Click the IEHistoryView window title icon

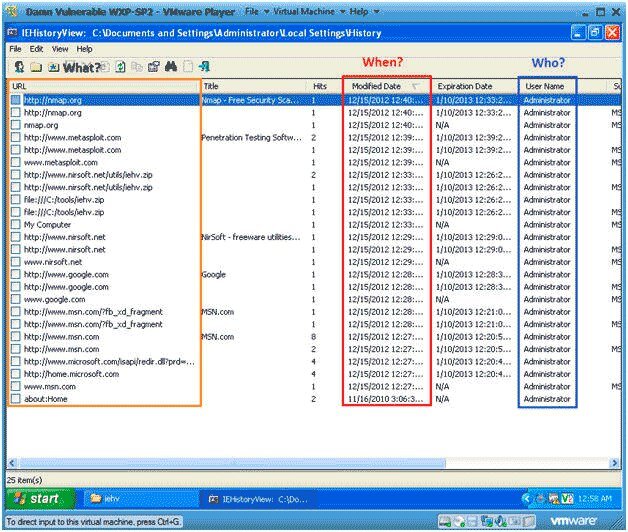click(x=12, y=32)
